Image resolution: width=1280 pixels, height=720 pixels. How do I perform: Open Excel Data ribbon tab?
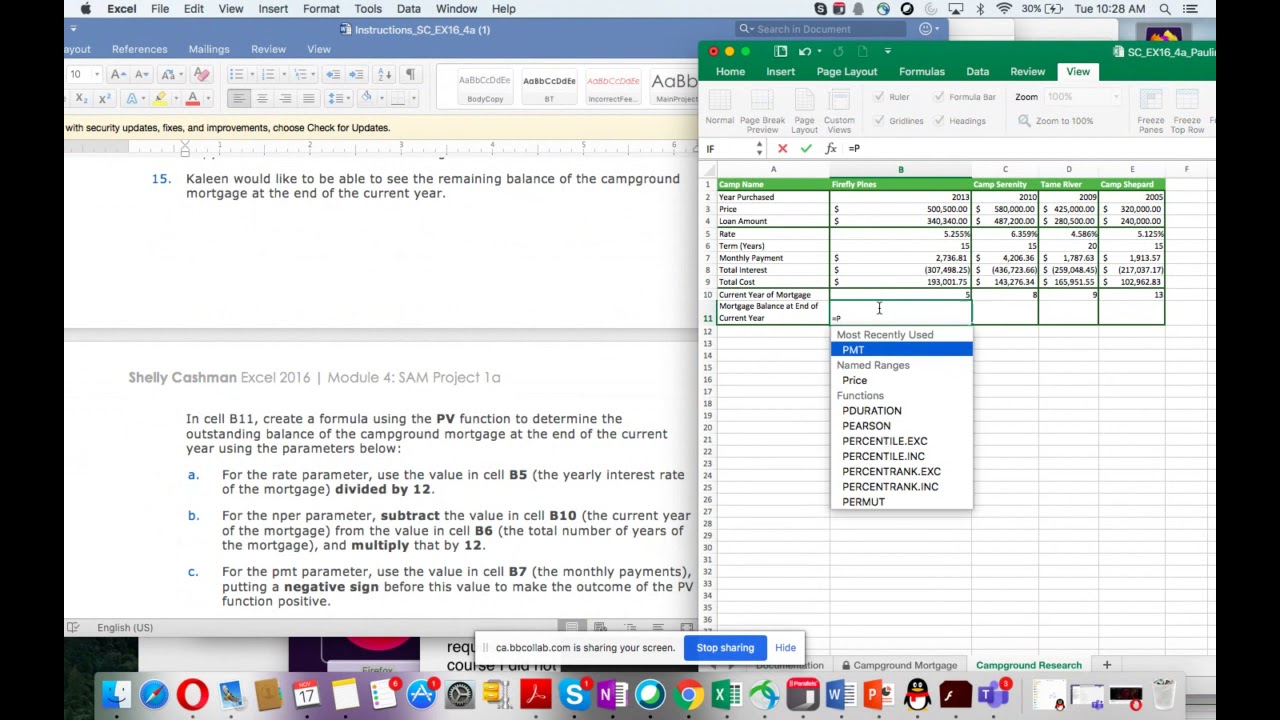977,72
